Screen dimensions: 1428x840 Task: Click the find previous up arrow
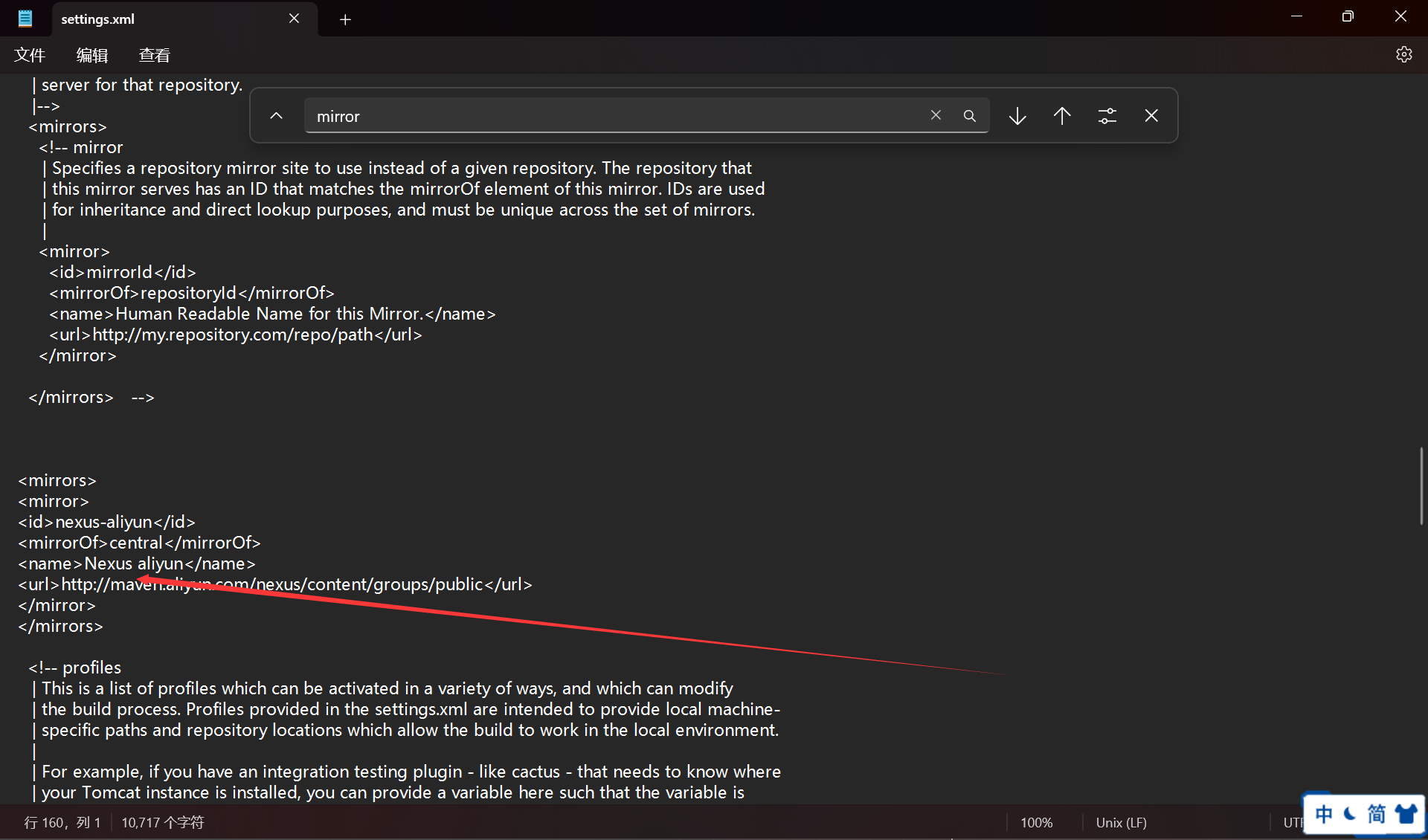point(1062,116)
